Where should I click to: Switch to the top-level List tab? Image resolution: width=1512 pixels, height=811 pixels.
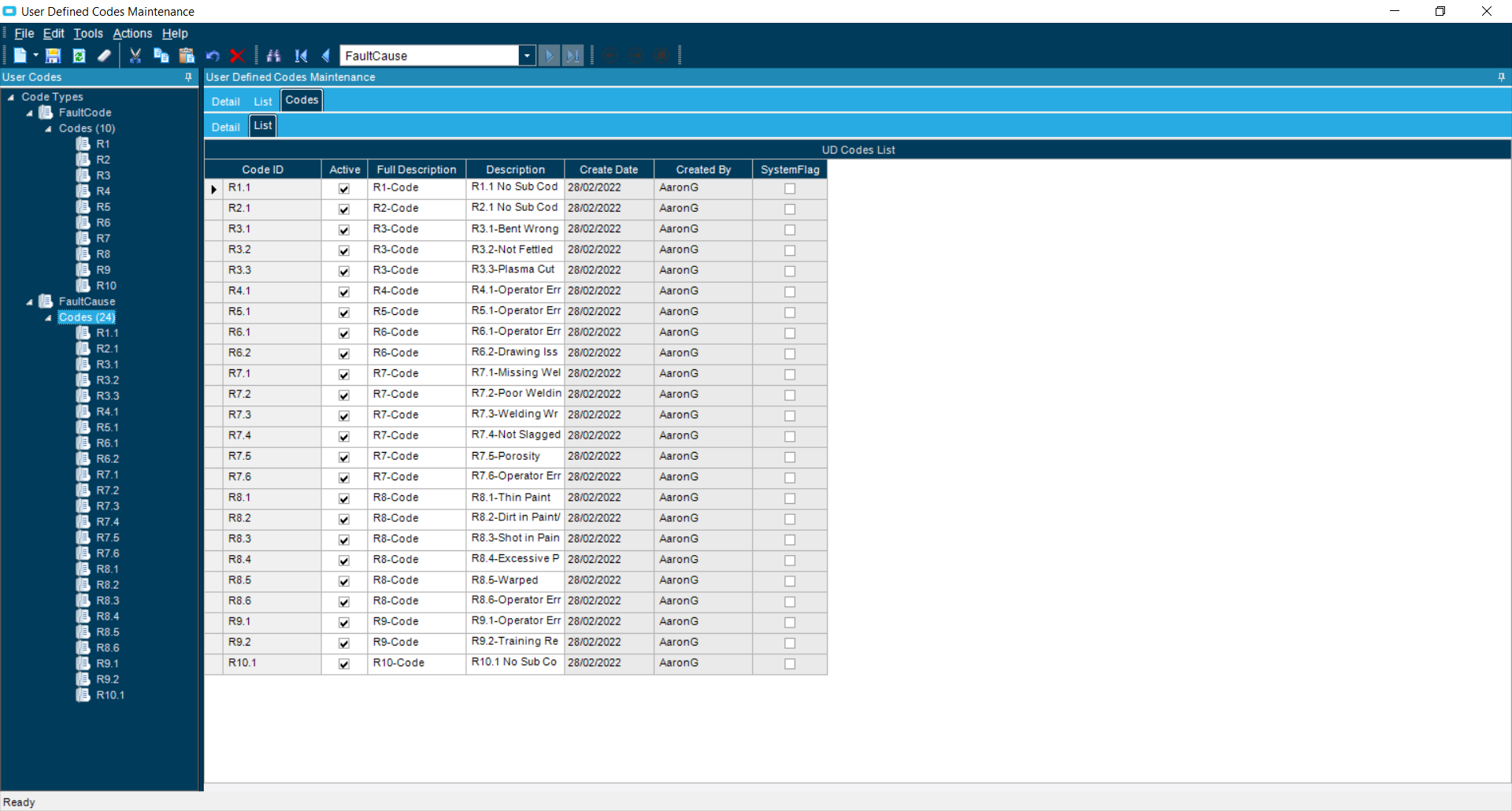(x=263, y=102)
